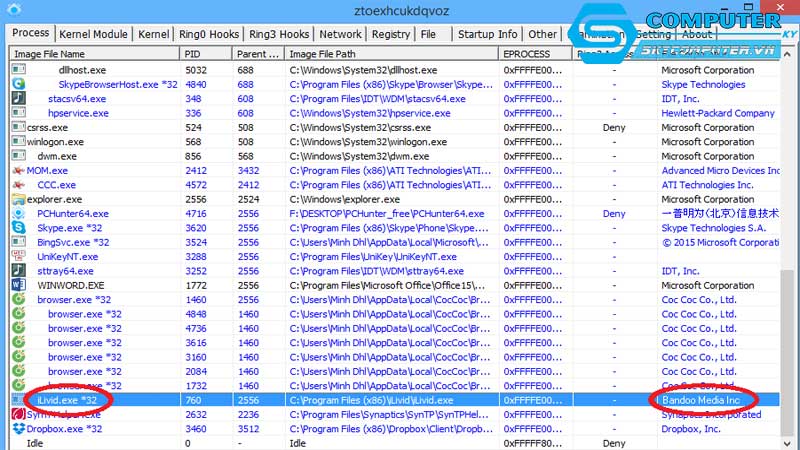Click Deny in the csrss.exe row
This screenshot has width=800, height=450.
pyautogui.click(x=614, y=128)
